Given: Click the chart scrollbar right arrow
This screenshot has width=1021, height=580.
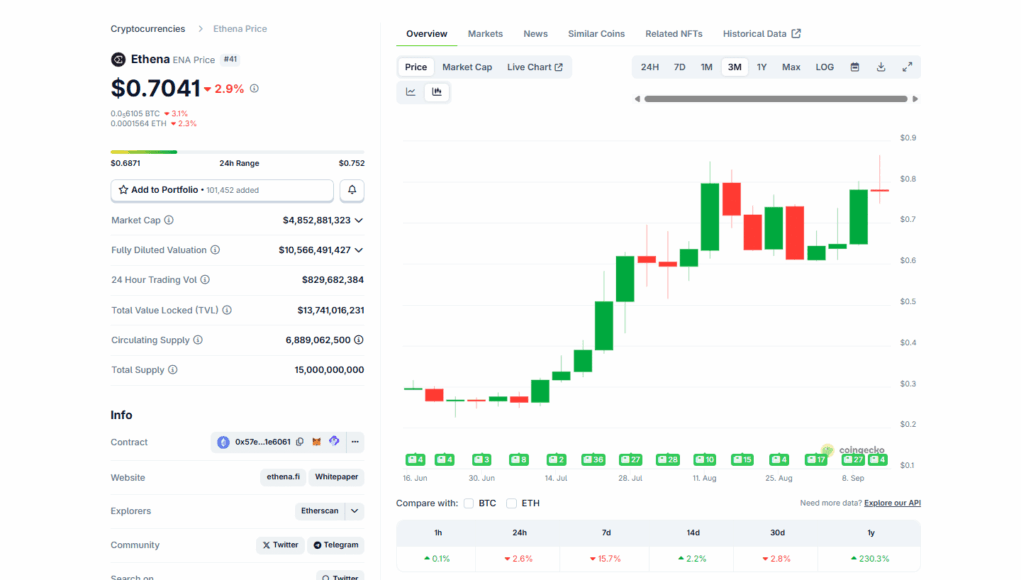Looking at the screenshot, I should tap(915, 99).
